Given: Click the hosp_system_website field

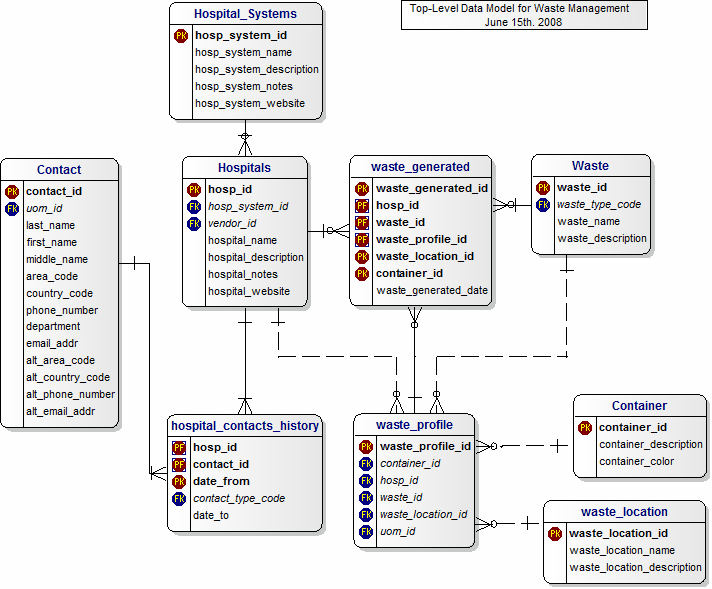Looking at the screenshot, I should (250, 104).
